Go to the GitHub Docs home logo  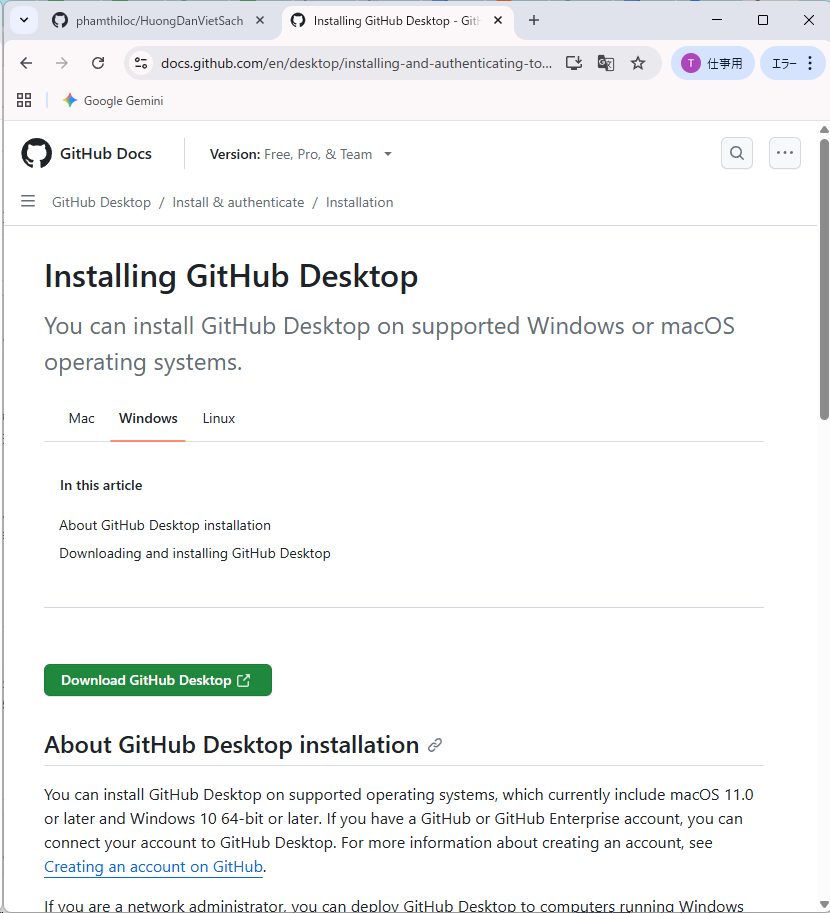click(x=36, y=153)
